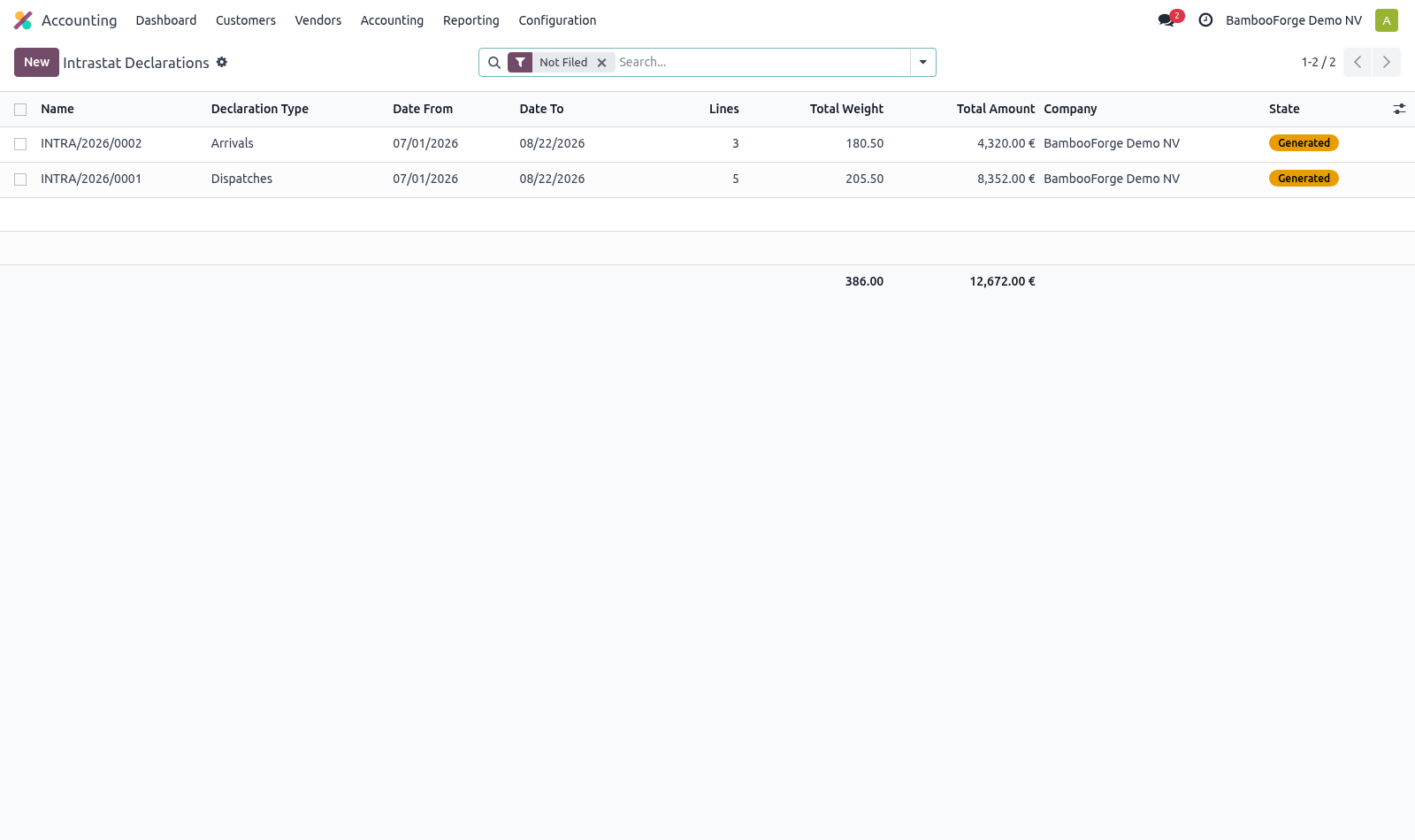
Task: Open the Accounting app home logo
Action: pyautogui.click(x=23, y=20)
